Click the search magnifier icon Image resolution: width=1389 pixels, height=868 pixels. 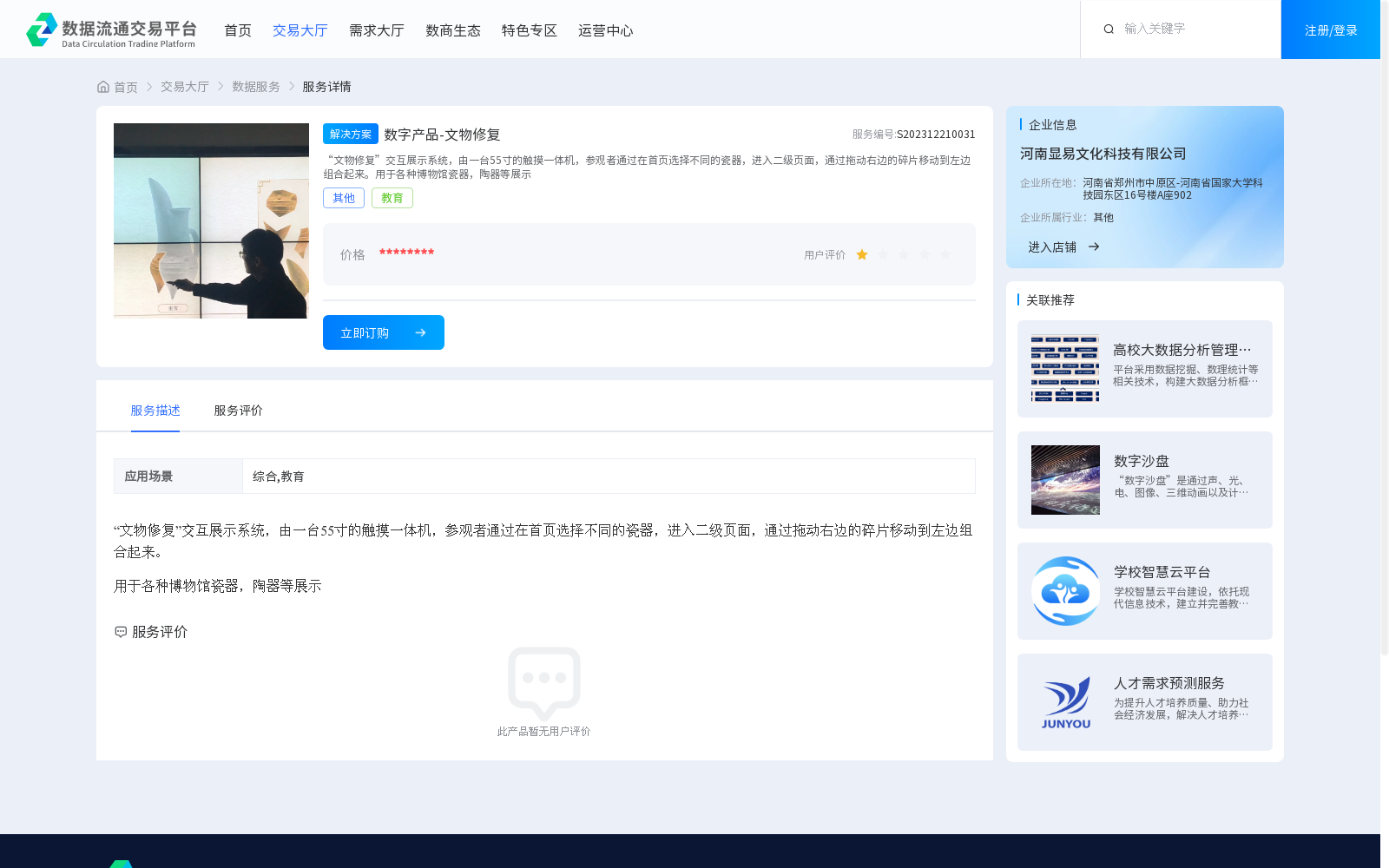pyautogui.click(x=1109, y=30)
